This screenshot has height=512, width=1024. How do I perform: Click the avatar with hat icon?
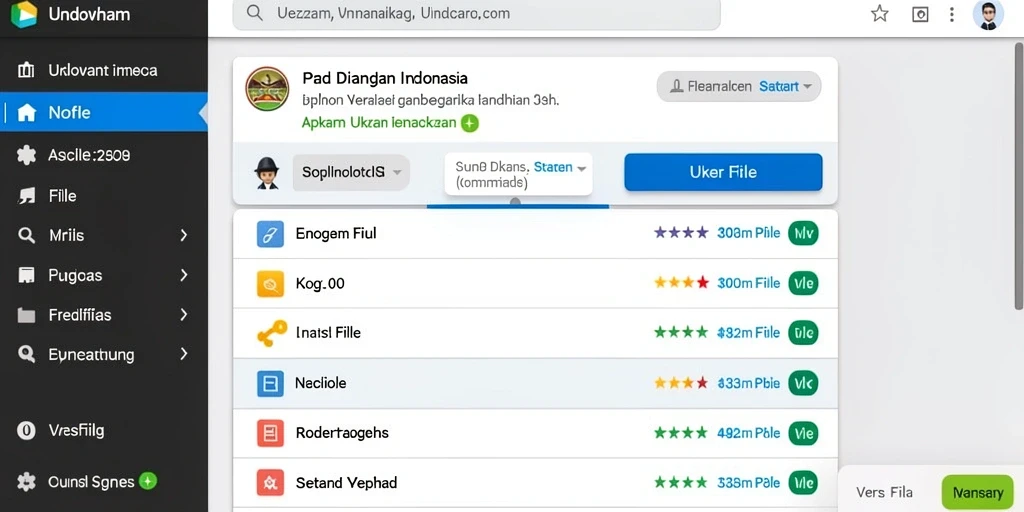266,173
